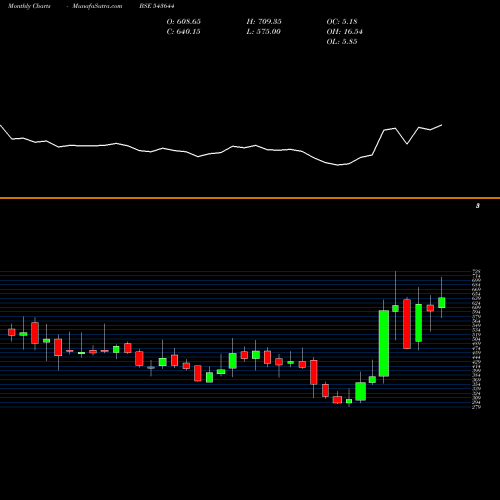Open the MunafaSutra.com site label
This screenshot has width=500, height=500.
(97, 6)
